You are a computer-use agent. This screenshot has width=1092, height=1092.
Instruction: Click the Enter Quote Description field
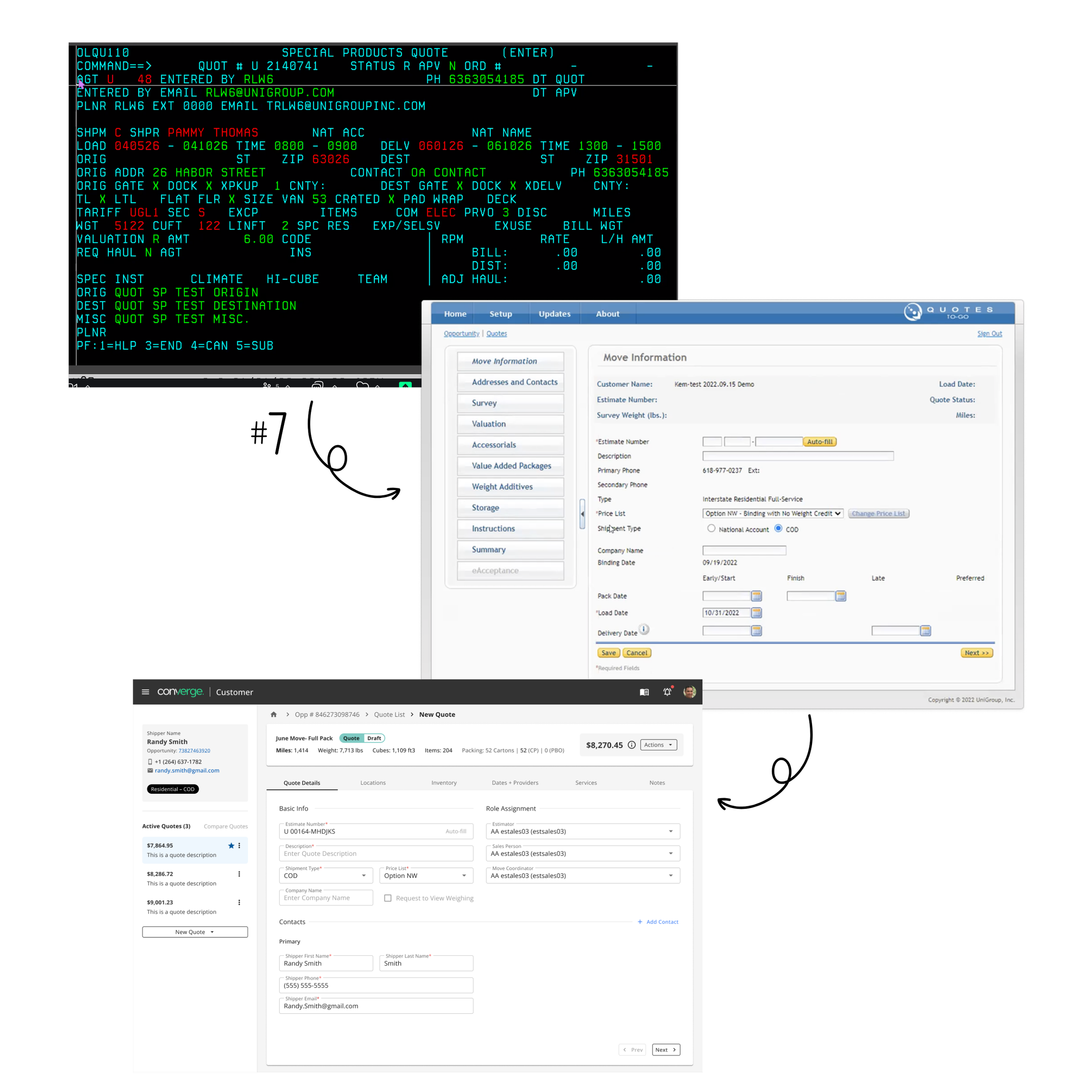[376, 854]
